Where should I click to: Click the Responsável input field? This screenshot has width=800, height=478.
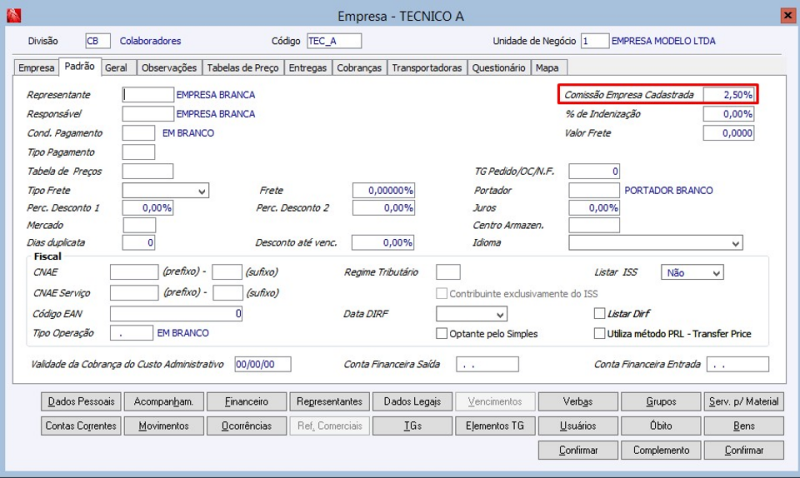148,114
